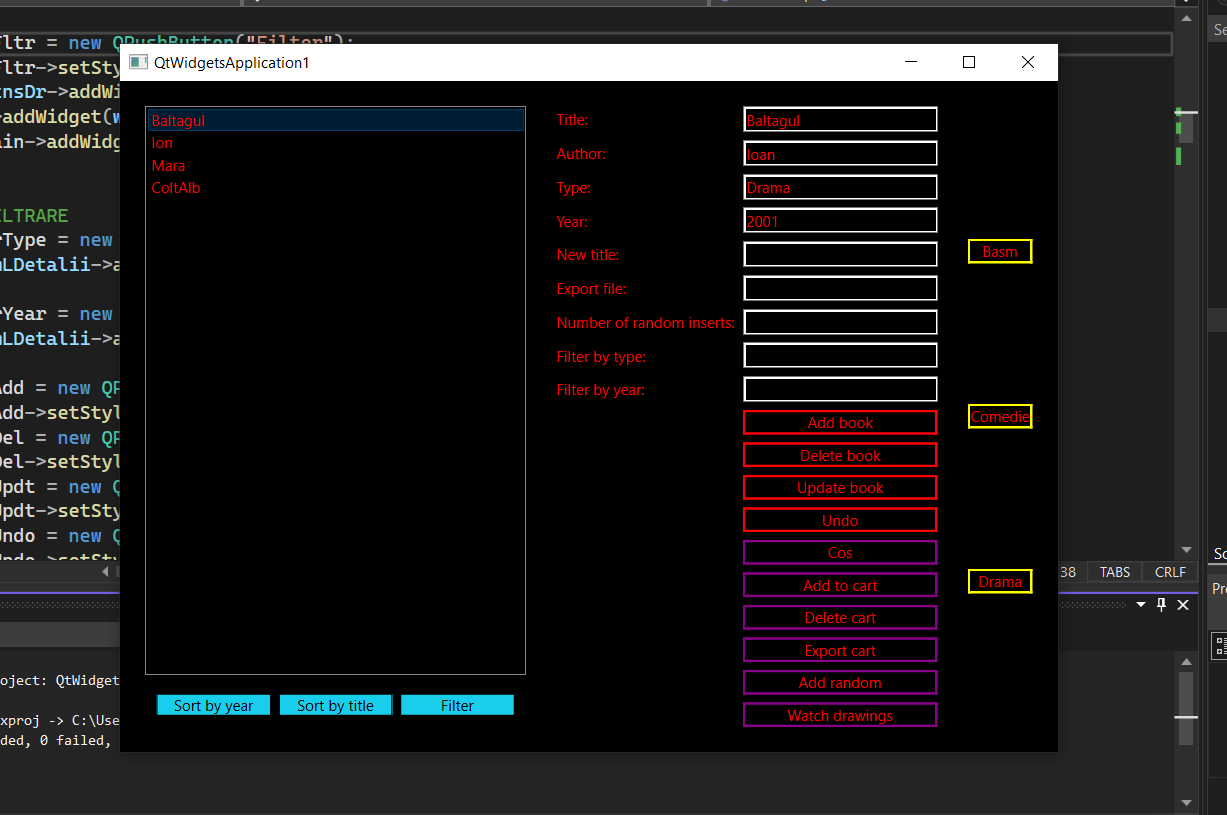The height and width of the screenshot is (815, 1227).
Task: Click the "Add book" button
Action: coord(839,422)
